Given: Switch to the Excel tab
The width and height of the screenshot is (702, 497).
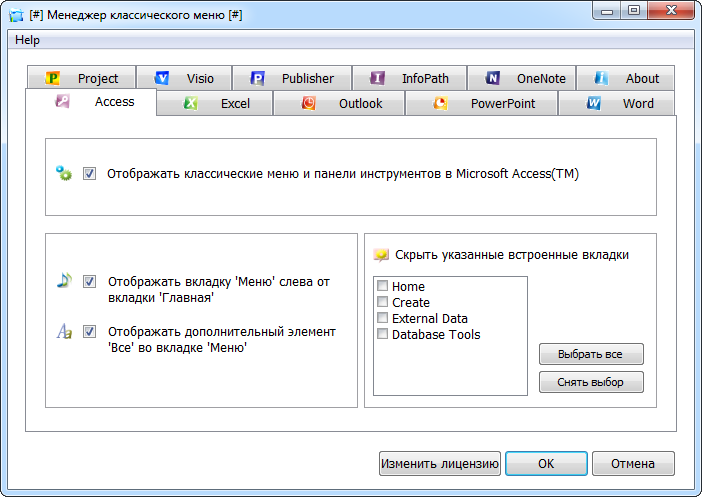Looking at the screenshot, I should point(215,103).
